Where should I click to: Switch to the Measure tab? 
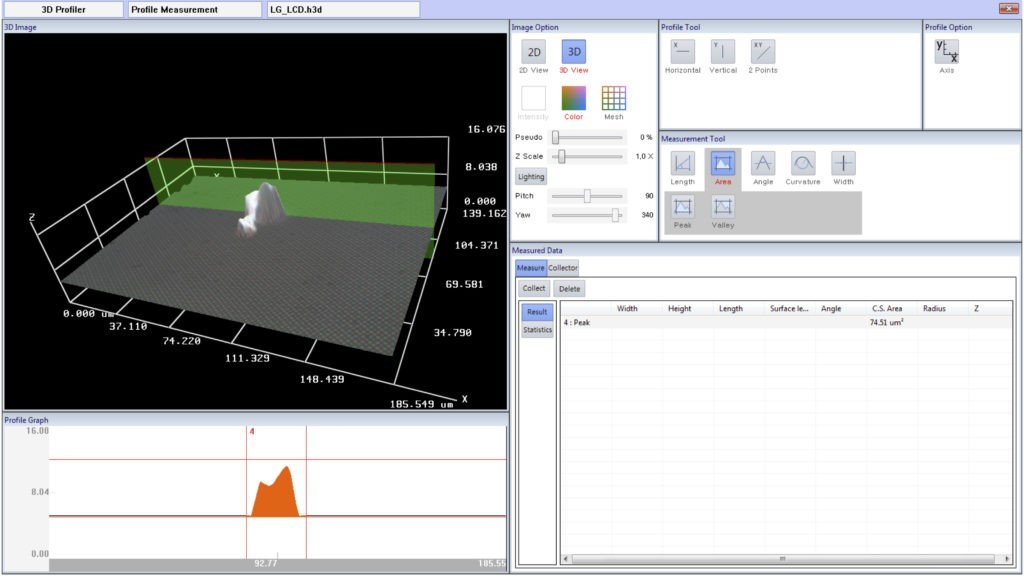[530, 268]
